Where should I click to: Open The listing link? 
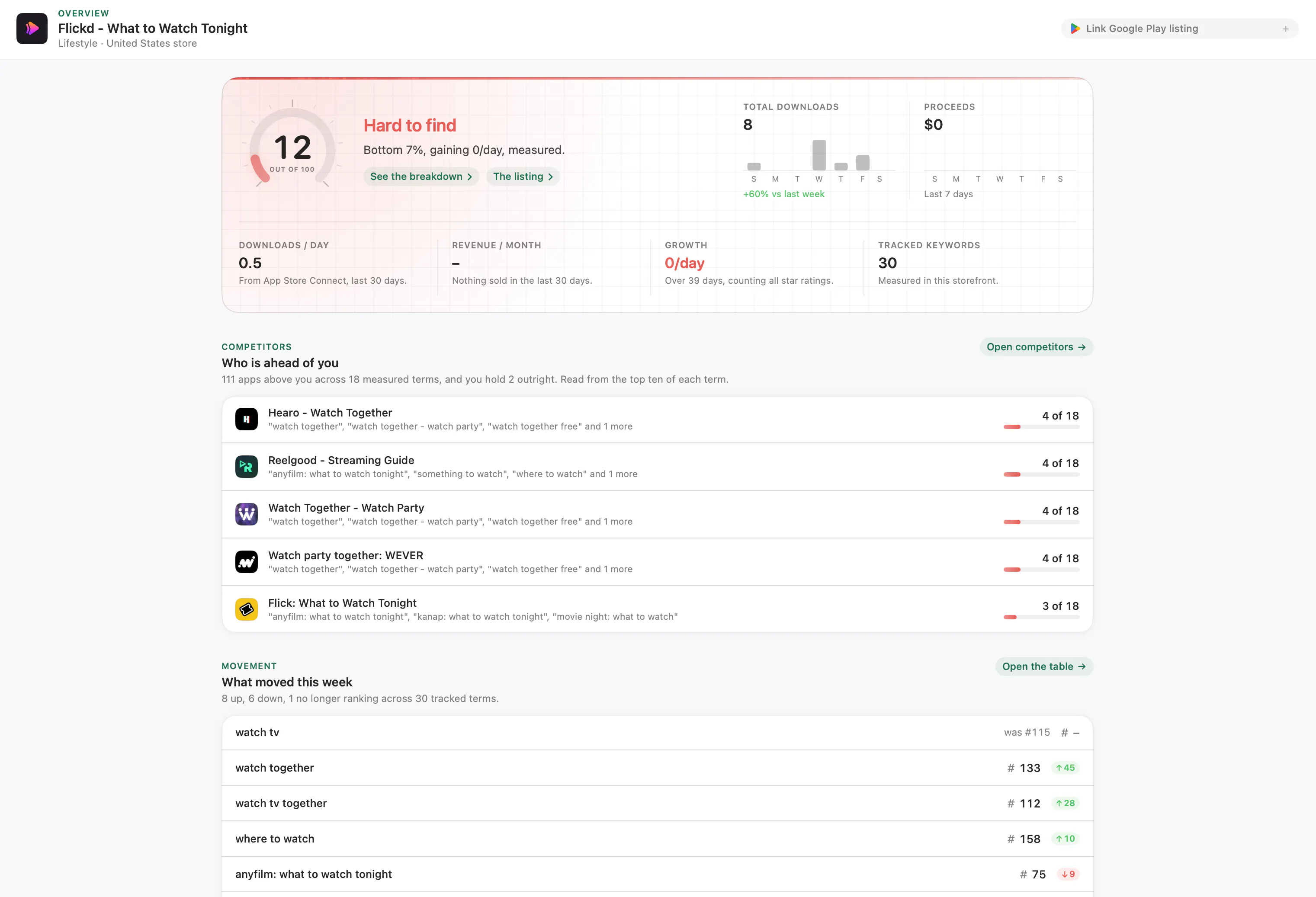pos(523,177)
